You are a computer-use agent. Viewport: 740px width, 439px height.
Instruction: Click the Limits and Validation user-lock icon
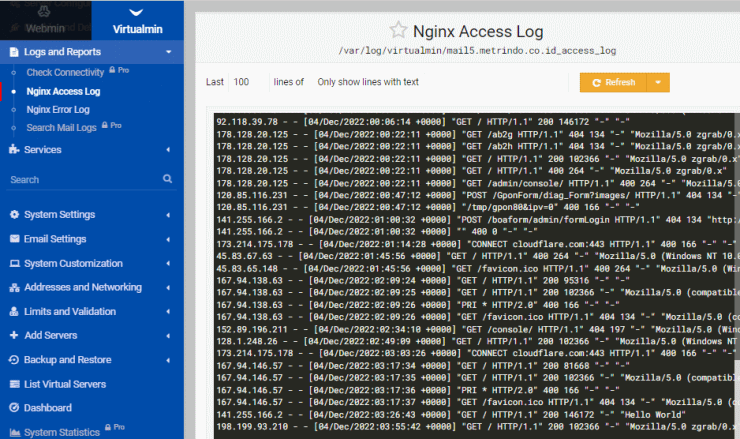[x=14, y=312]
